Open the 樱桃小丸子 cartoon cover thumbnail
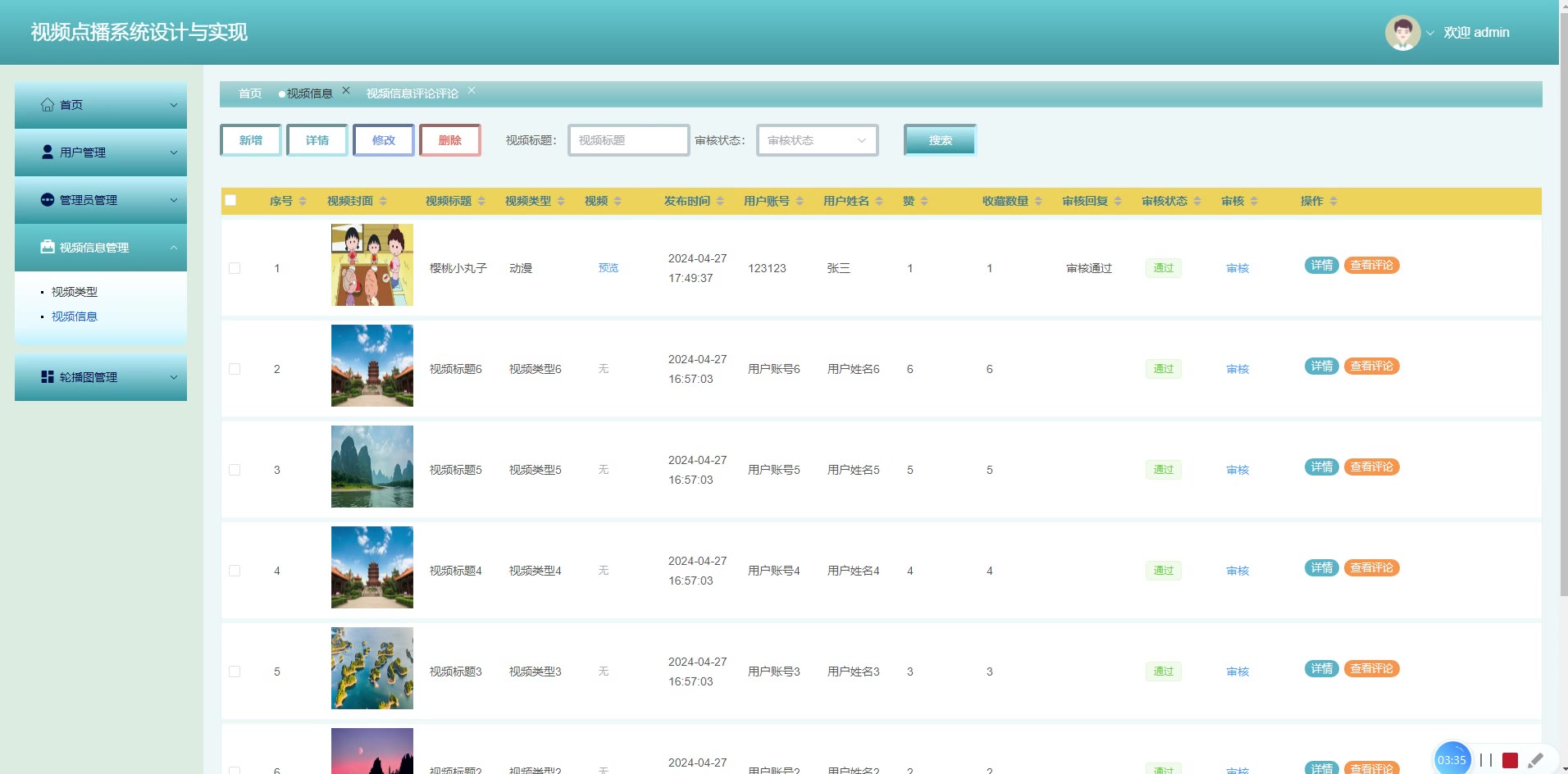The height and width of the screenshot is (774, 1568). (x=372, y=265)
